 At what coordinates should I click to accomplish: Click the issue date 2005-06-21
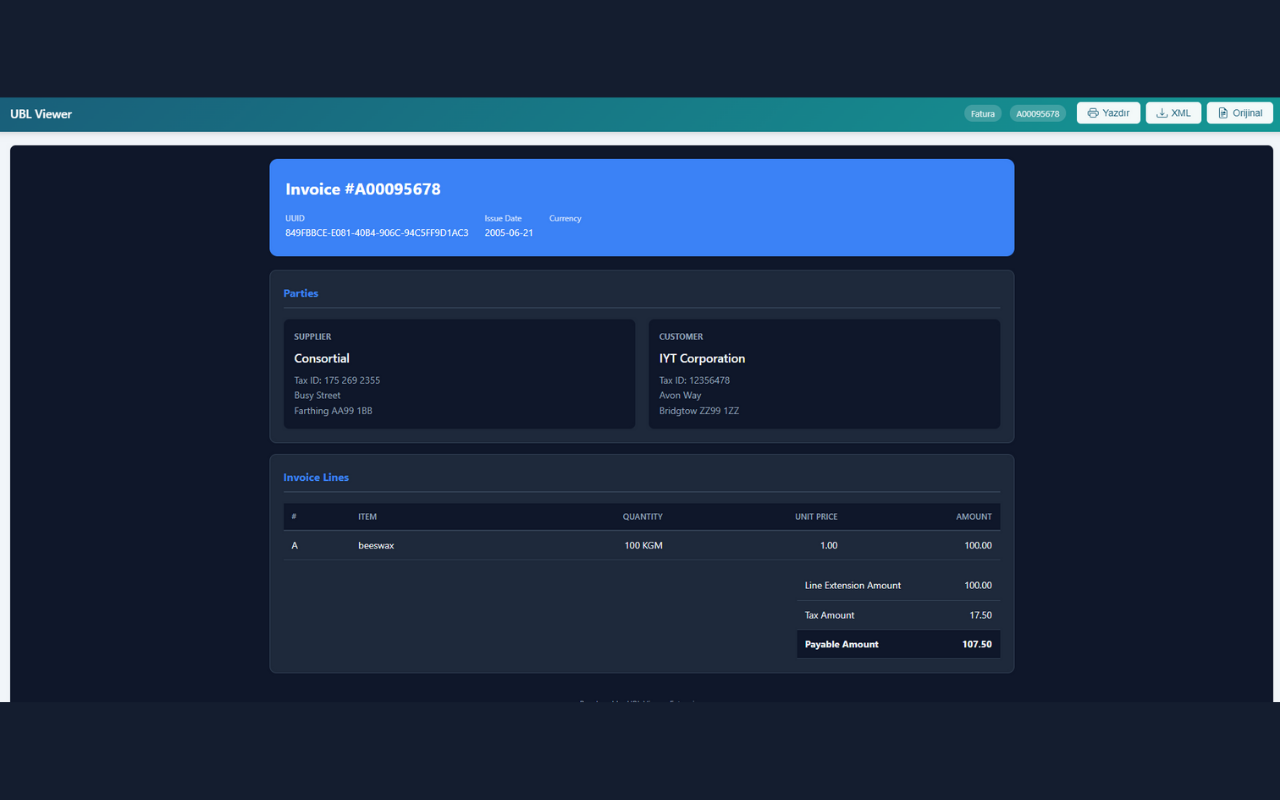pyautogui.click(x=509, y=233)
